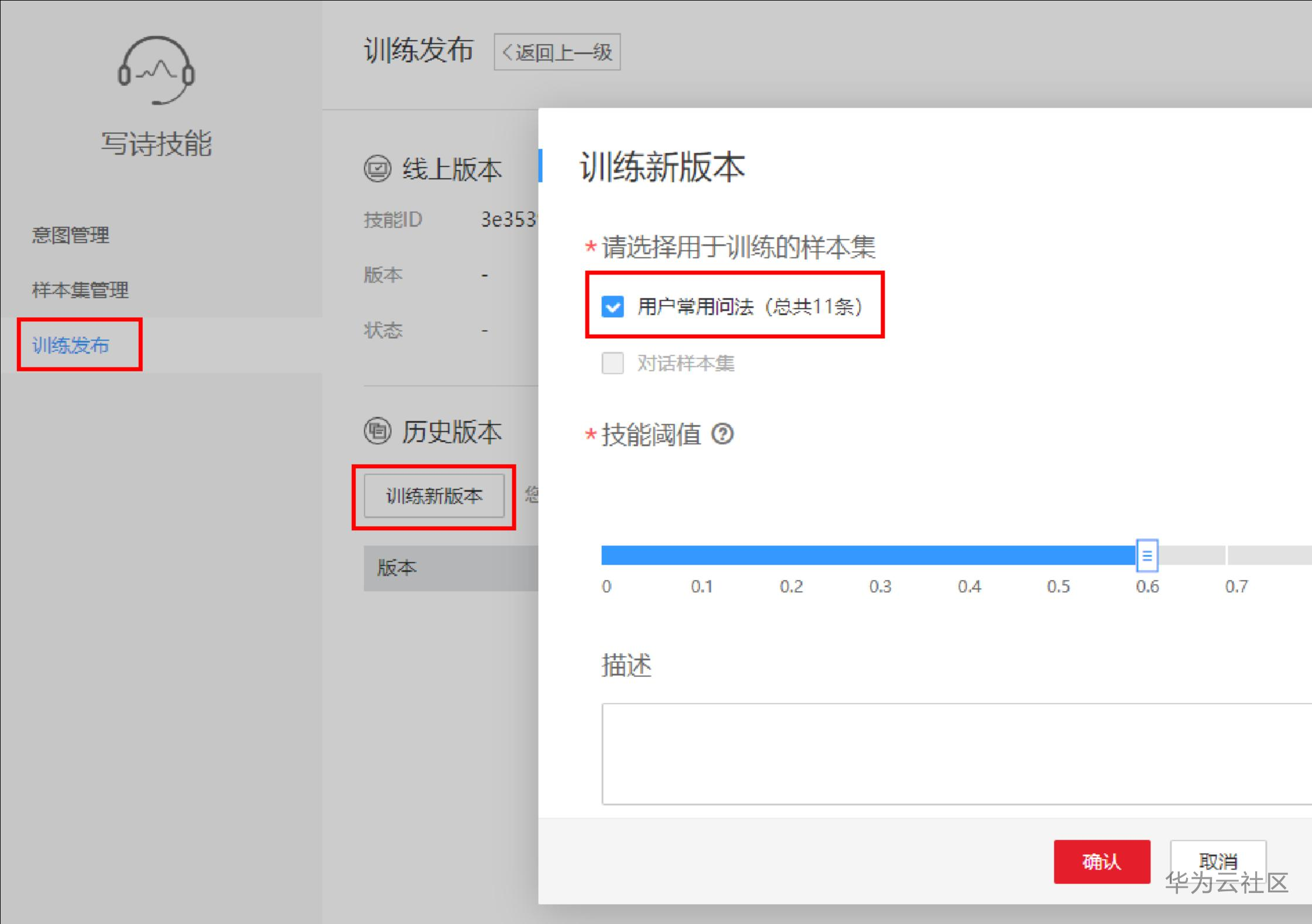This screenshot has height=924, width=1312.
Task: Confirm training with the red 确认 button
Action: click(1101, 861)
